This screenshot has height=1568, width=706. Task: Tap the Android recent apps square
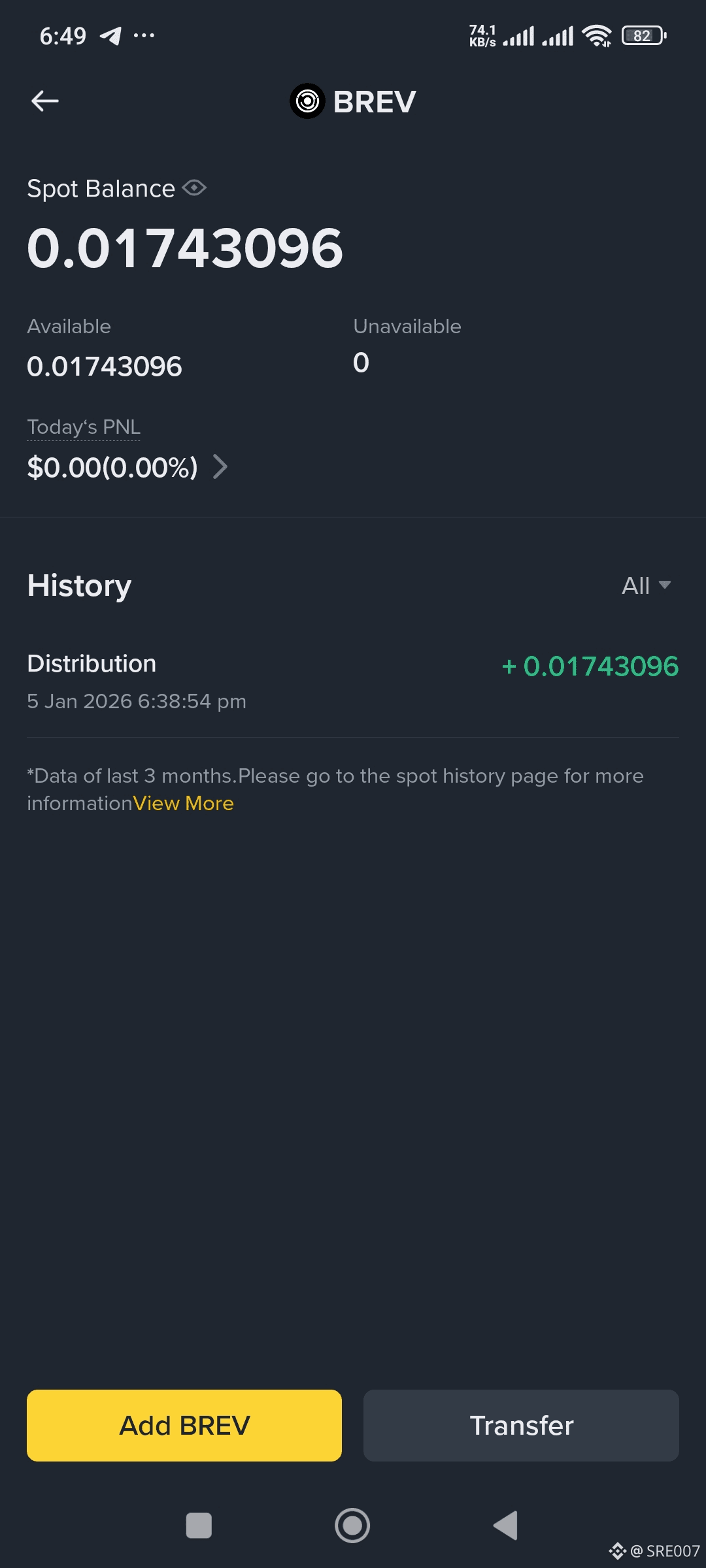coord(199,1526)
